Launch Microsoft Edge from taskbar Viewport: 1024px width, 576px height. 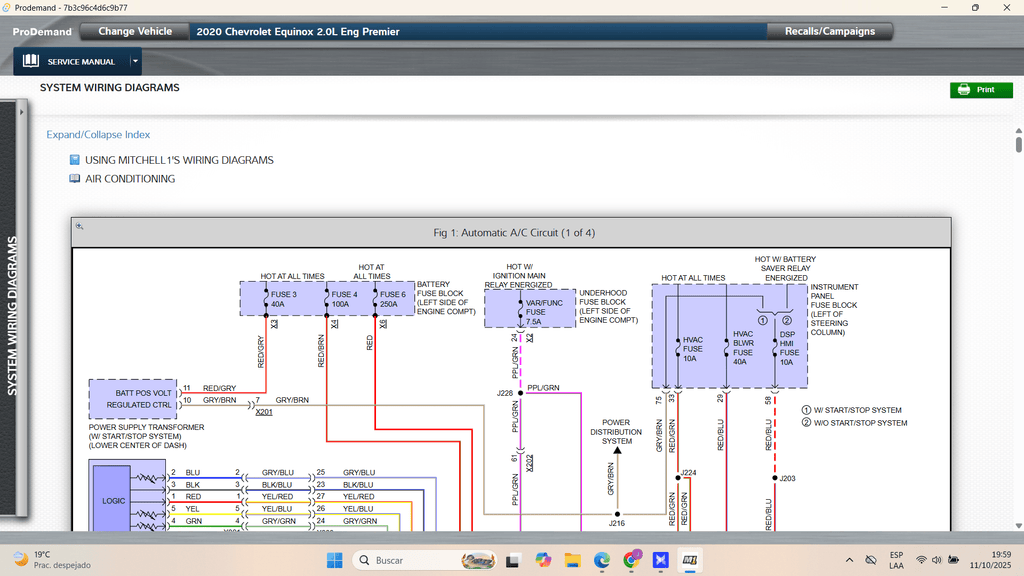(602, 560)
